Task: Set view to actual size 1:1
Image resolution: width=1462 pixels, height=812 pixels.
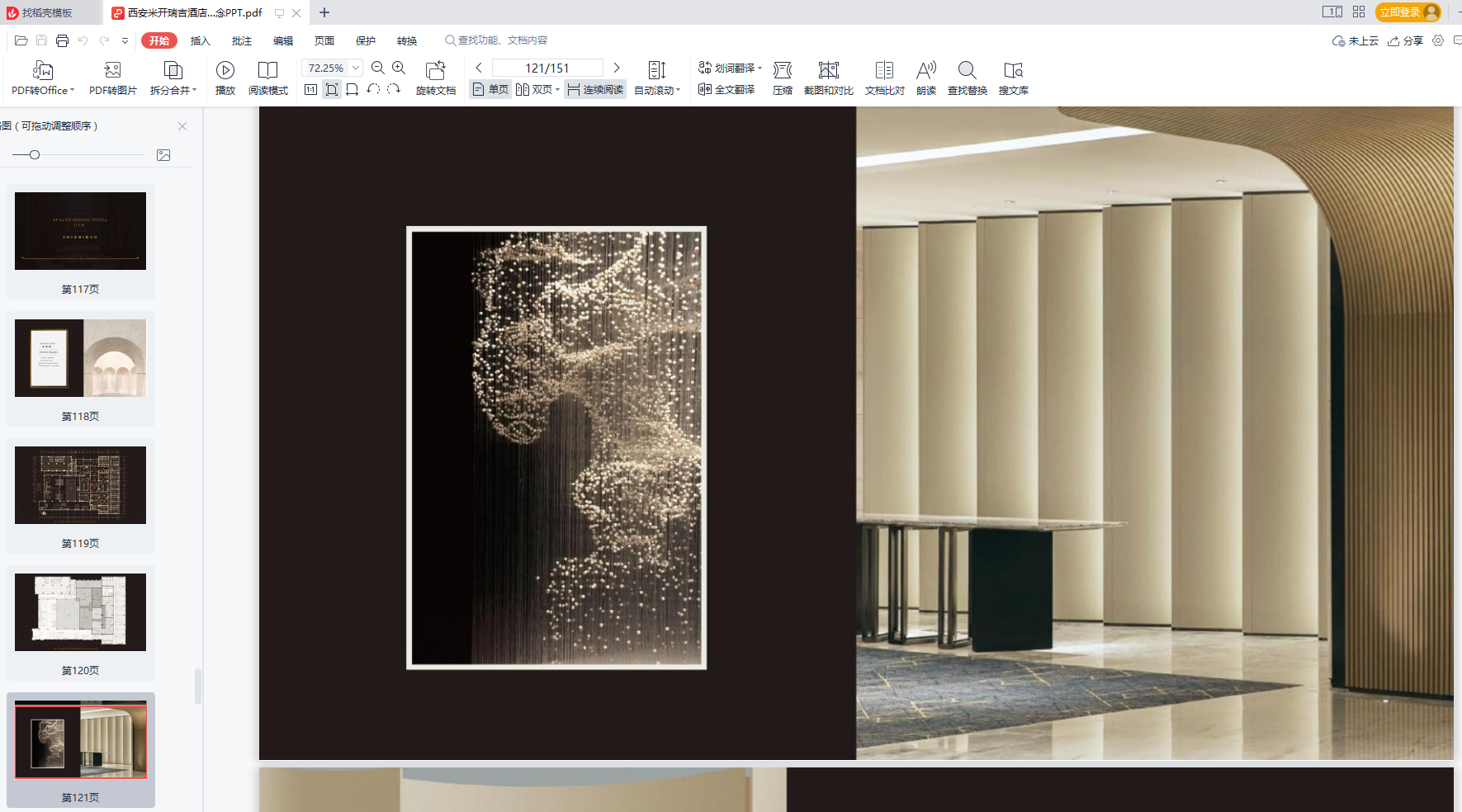Action: point(311,89)
